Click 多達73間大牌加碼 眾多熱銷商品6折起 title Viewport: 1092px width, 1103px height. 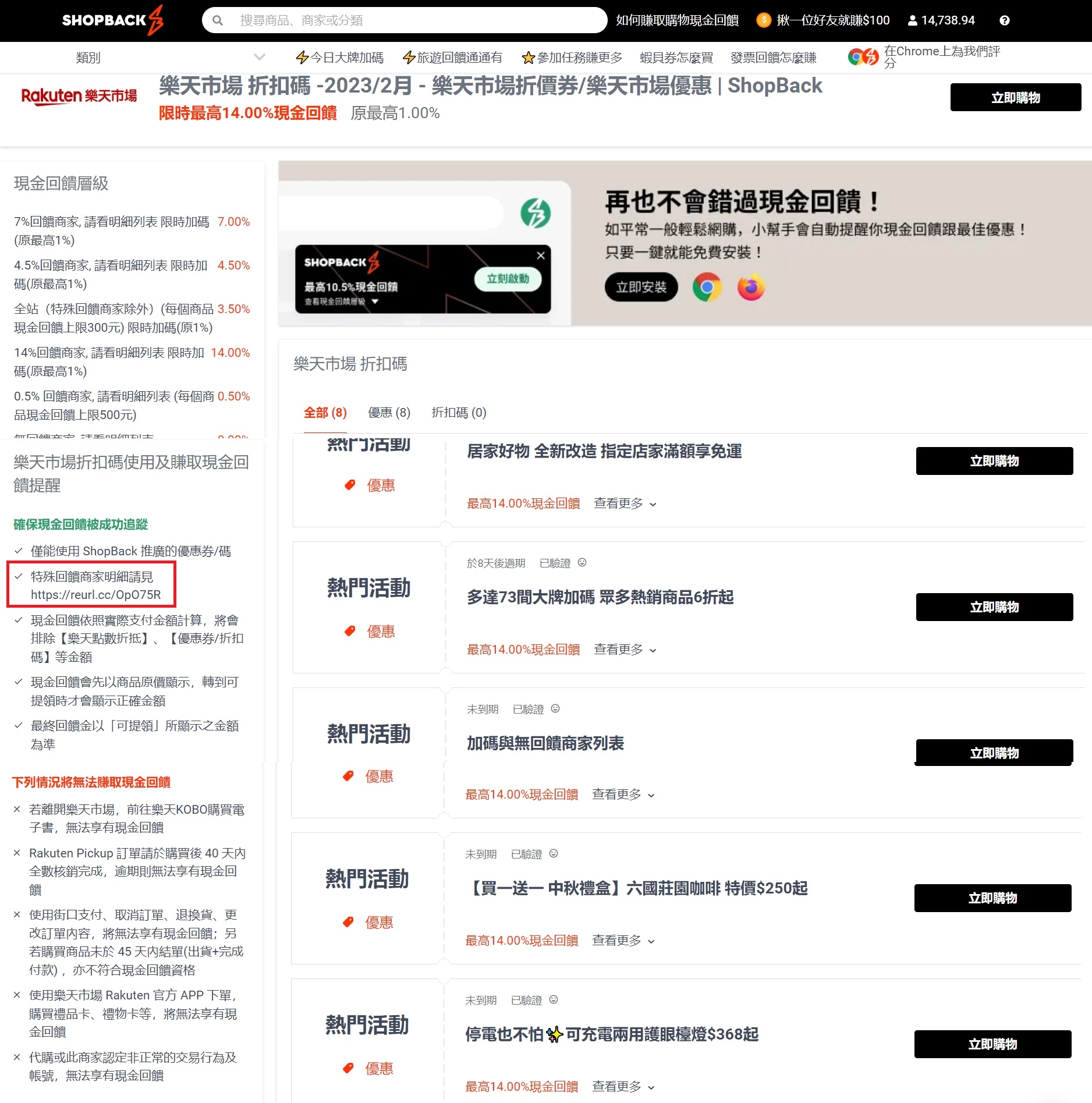point(600,598)
